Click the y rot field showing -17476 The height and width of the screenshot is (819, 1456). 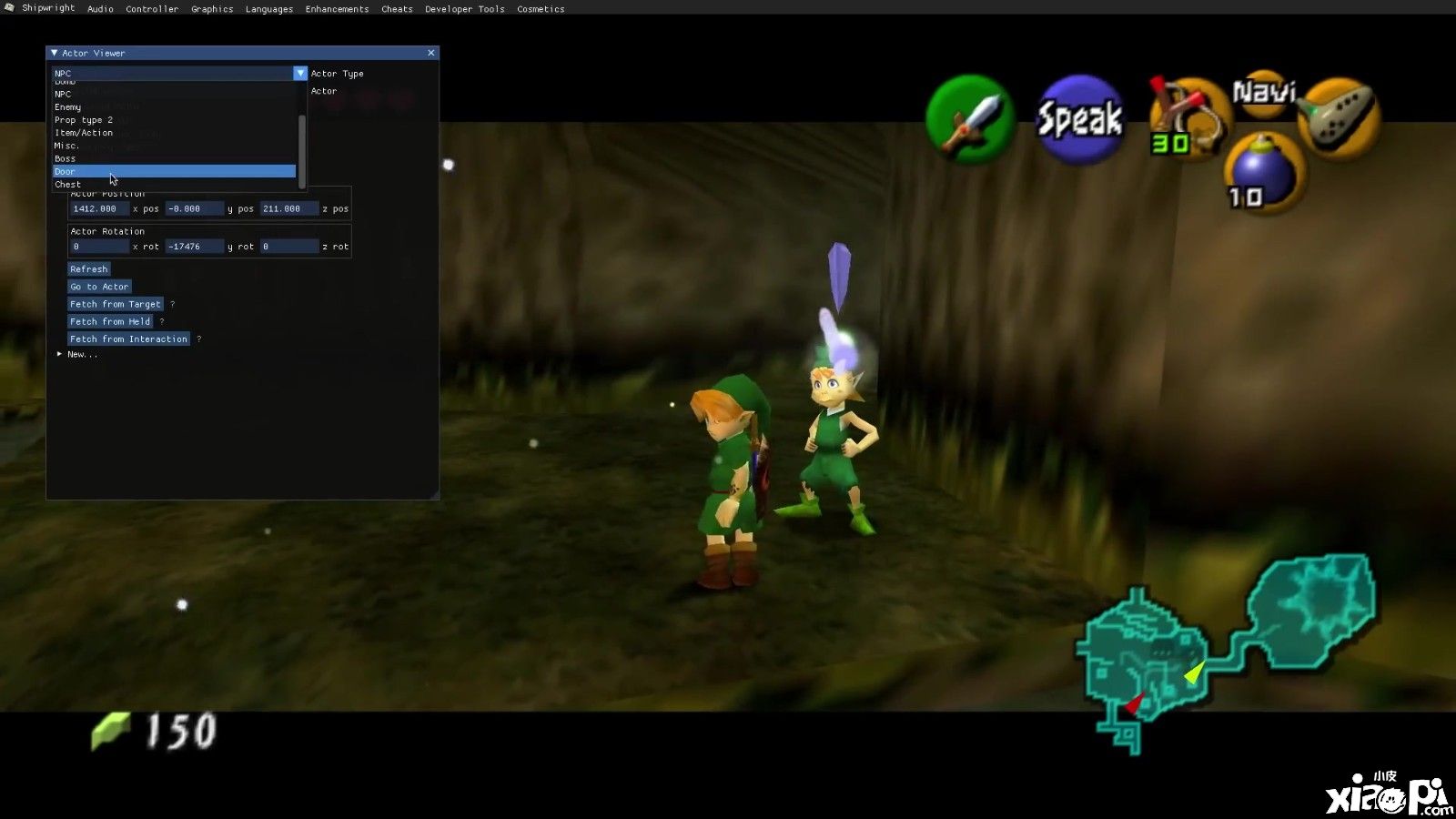(194, 247)
